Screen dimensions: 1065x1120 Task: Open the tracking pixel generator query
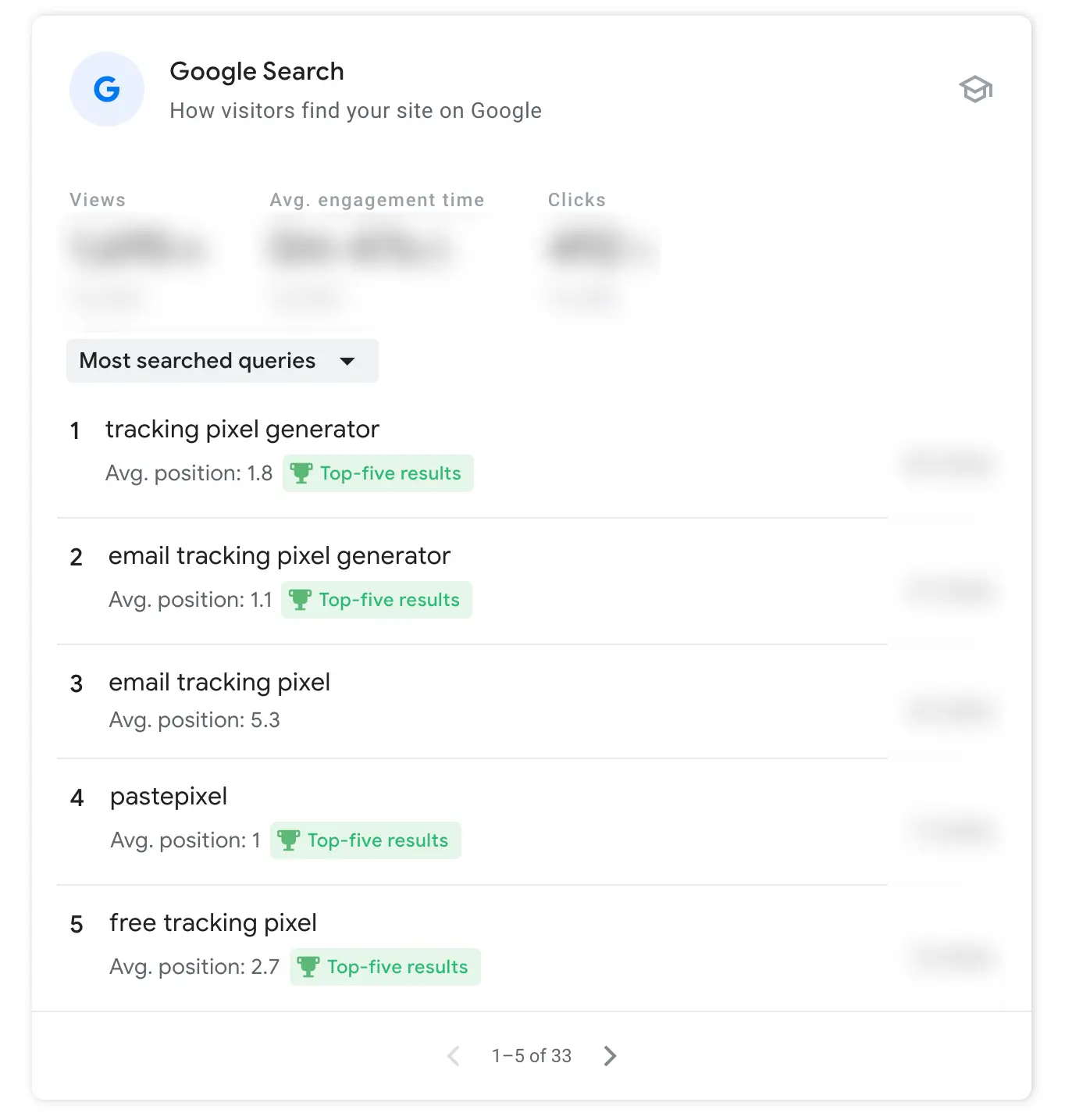tap(243, 429)
